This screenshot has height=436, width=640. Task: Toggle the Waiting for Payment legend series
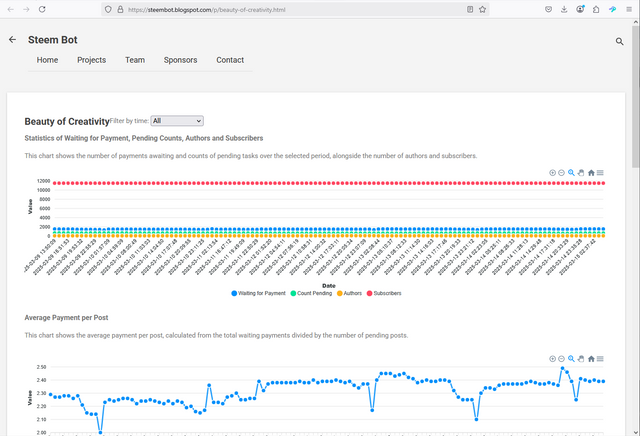pyautogui.click(x=258, y=293)
